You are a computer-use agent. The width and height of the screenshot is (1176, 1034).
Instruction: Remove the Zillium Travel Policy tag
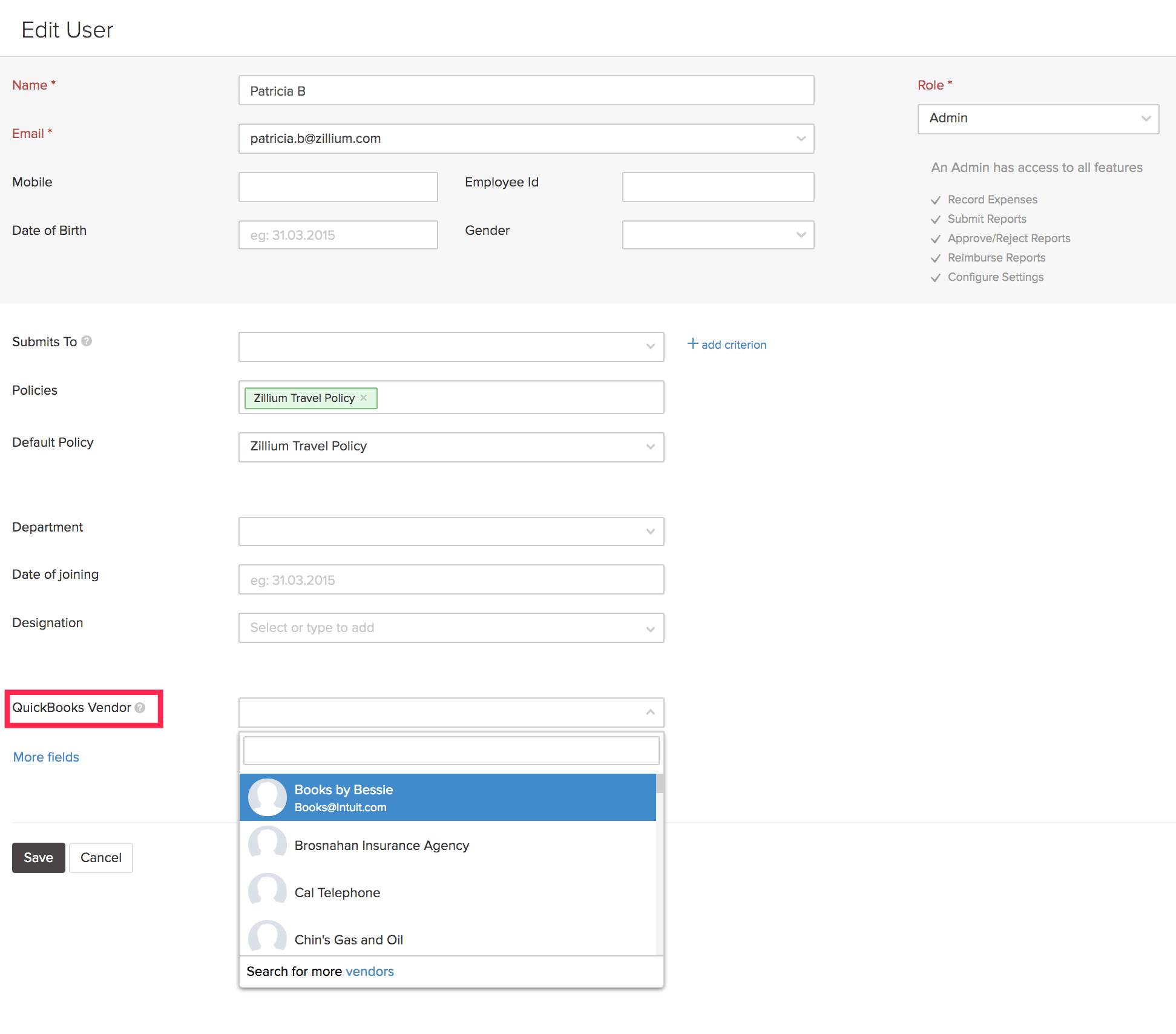pos(364,398)
